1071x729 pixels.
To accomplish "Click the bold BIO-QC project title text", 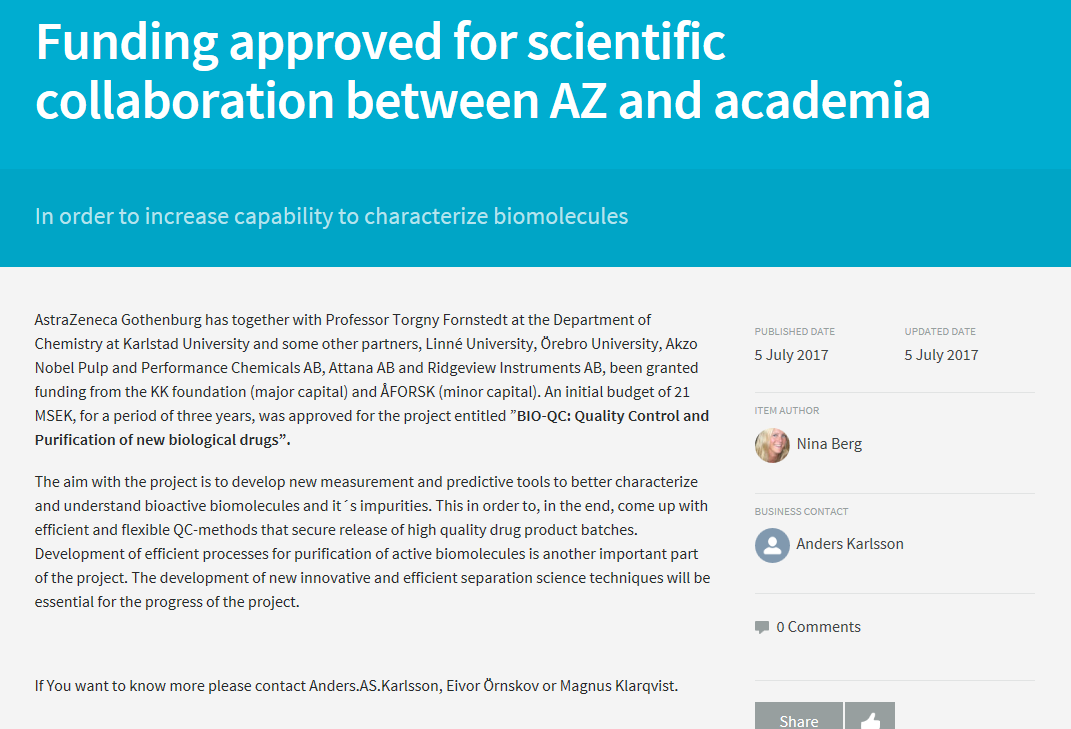I will 372,428.
